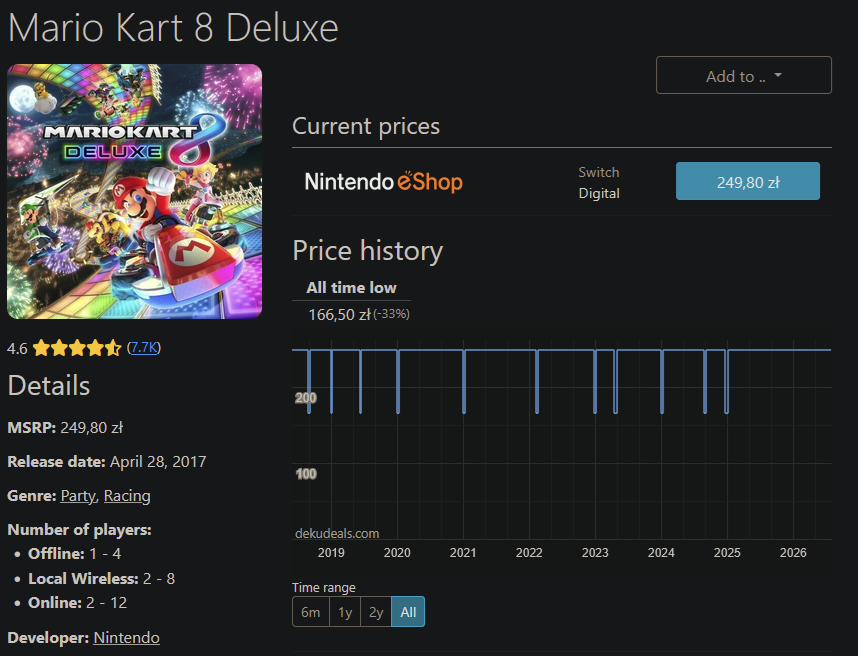The height and width of the screenshot is (656, 858).
Task: Open the Nintendo developer link
Action: point(126,638)
